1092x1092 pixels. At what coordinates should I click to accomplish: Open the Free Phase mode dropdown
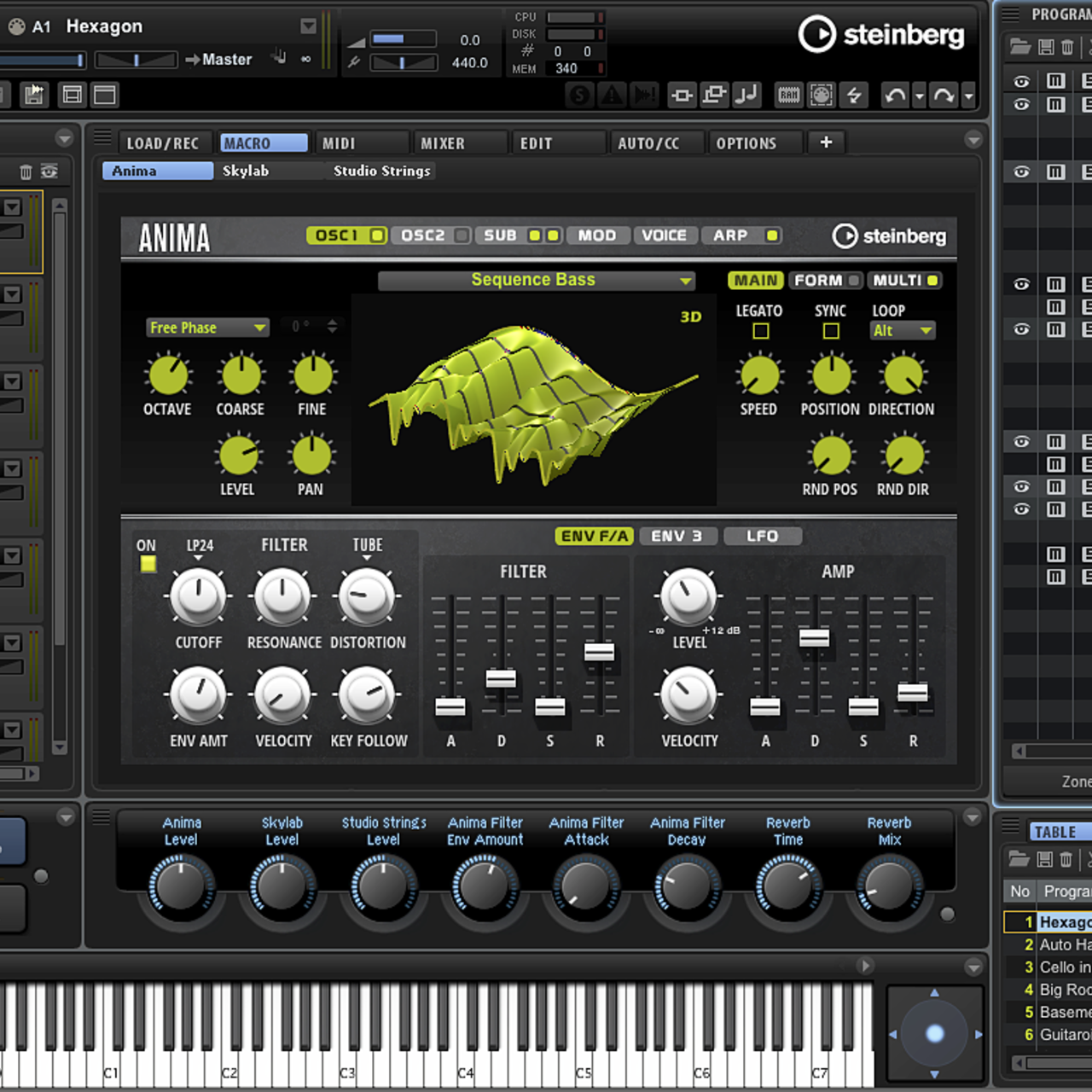[207, 328]
